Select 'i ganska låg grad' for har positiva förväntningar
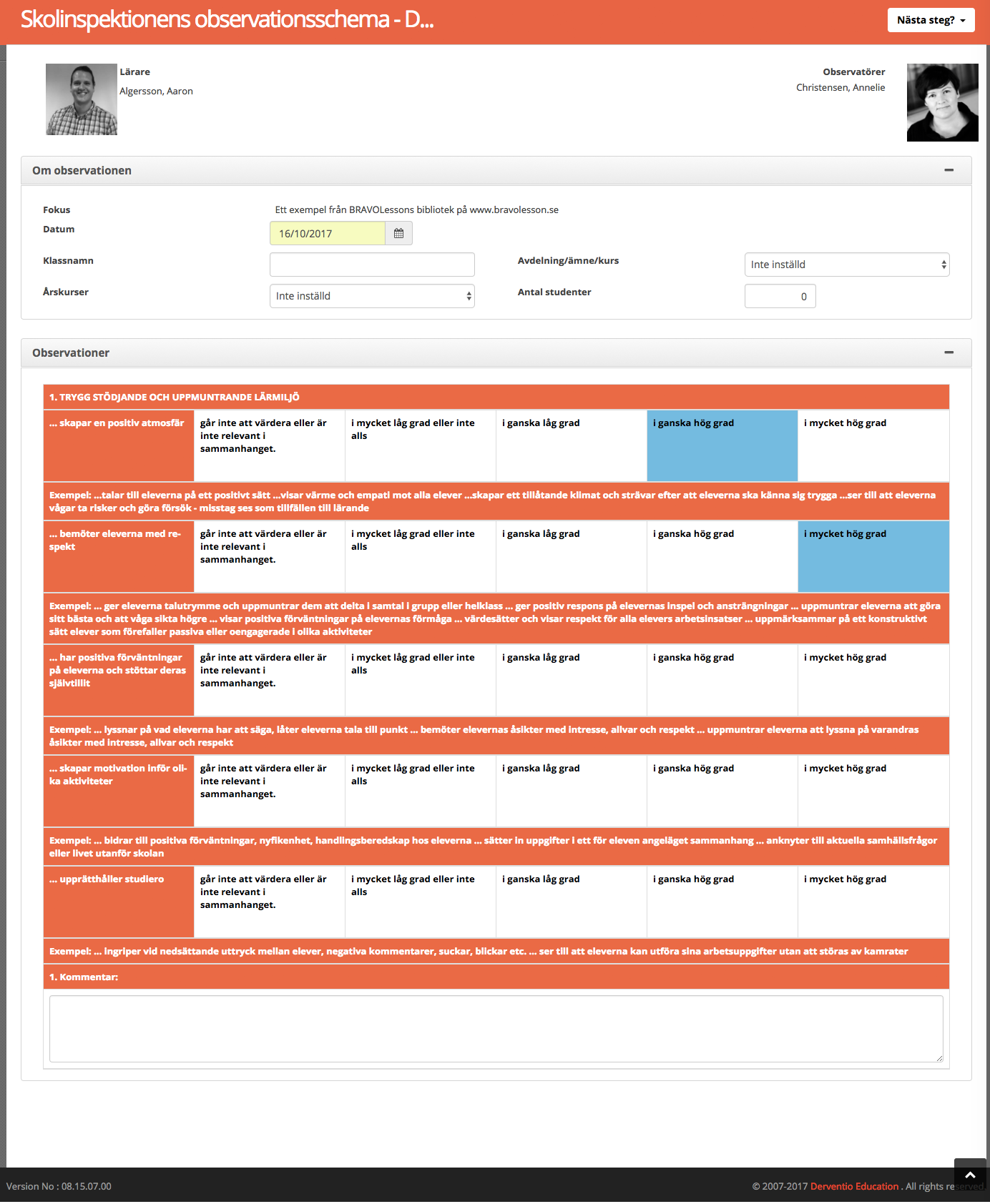This screenshot has width=990, height=1204. point(572,680)
